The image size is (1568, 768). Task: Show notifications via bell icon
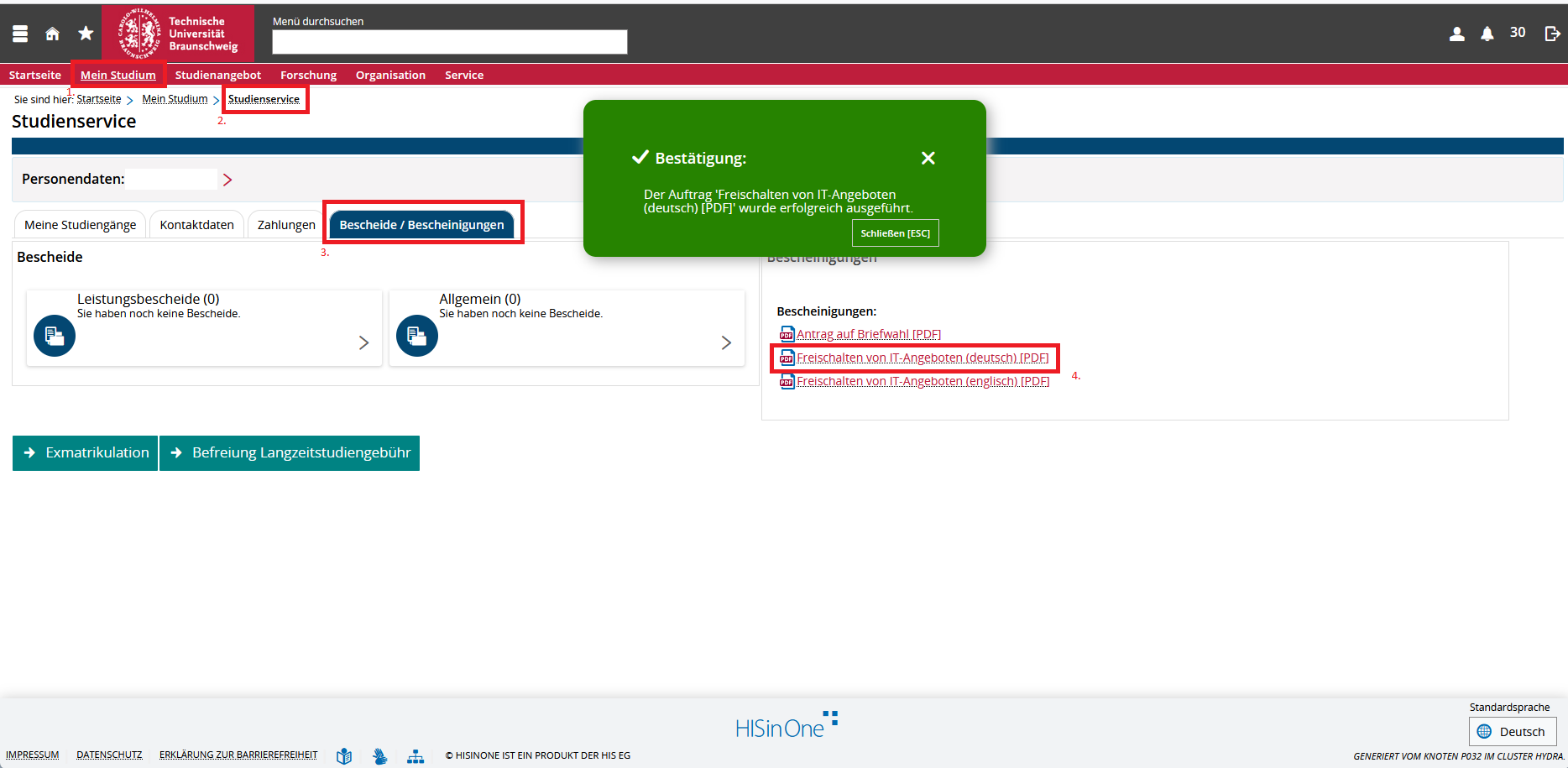1487,34
